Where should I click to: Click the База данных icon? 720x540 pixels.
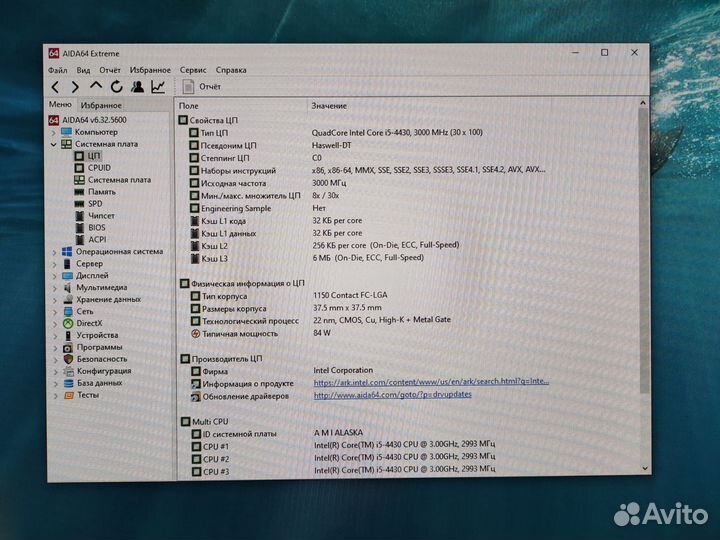pyautogui.click(x=68, y=383)
